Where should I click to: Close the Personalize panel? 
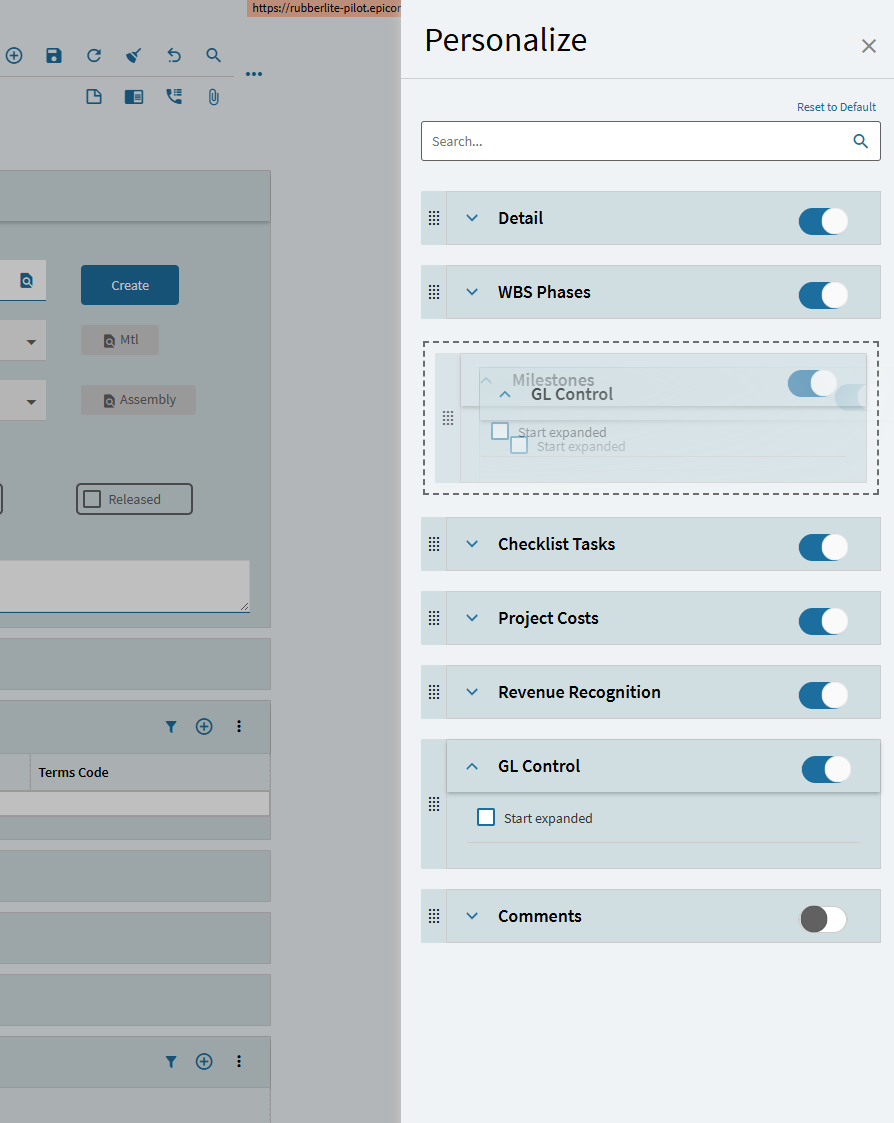click(x=869, y=46)
